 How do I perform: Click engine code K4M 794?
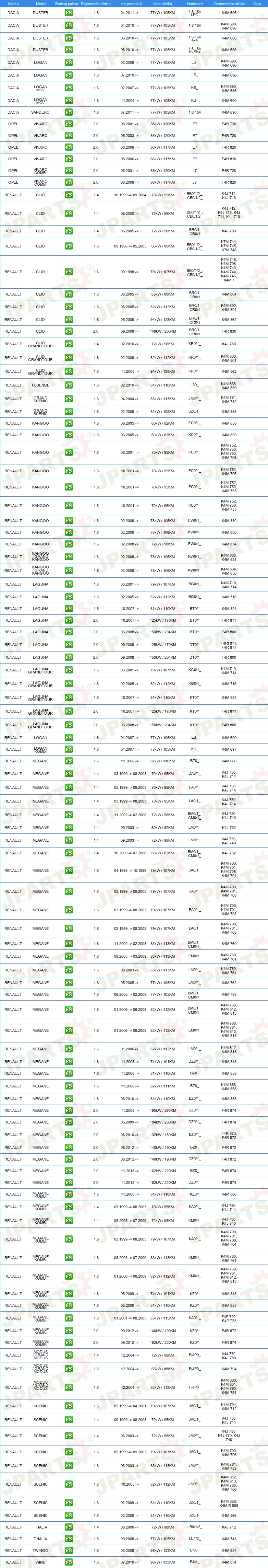(229, 1369)
